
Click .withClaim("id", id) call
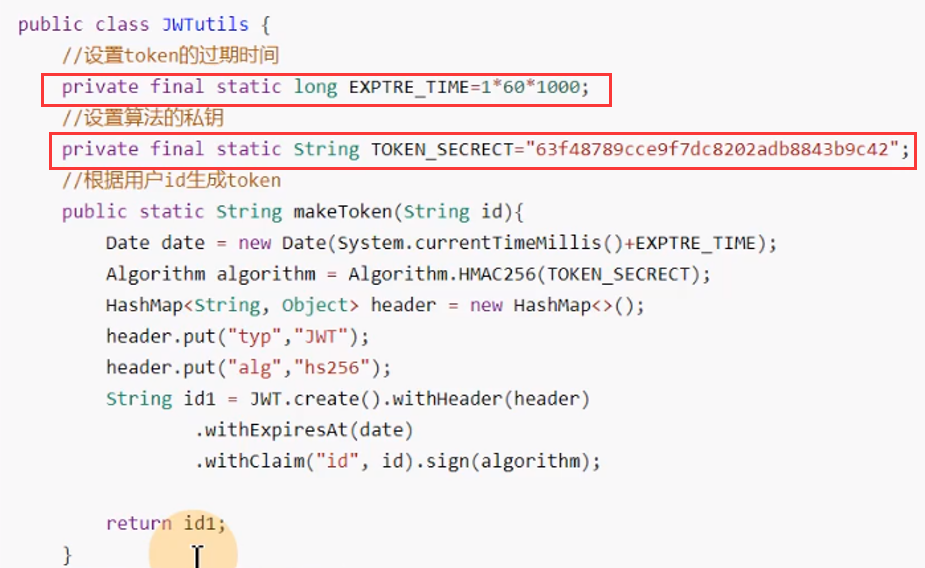(304, 461)
